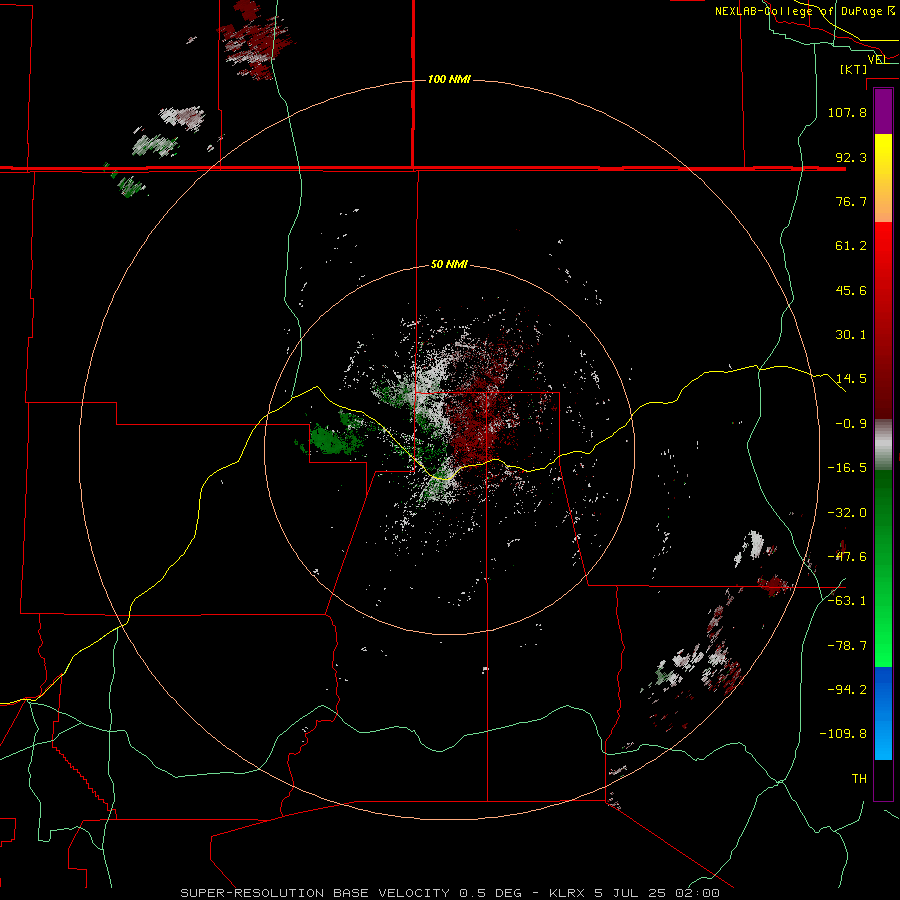Image resolution: width=900 pixels, height=900 pixels.
Task: Click the 92.3 velocity scale value
Action: click(x=851, y=157)
